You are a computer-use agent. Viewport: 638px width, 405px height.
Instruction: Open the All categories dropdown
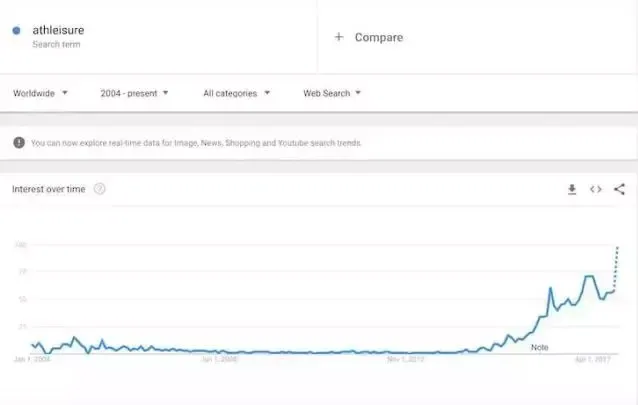click(x=236, y=93)
